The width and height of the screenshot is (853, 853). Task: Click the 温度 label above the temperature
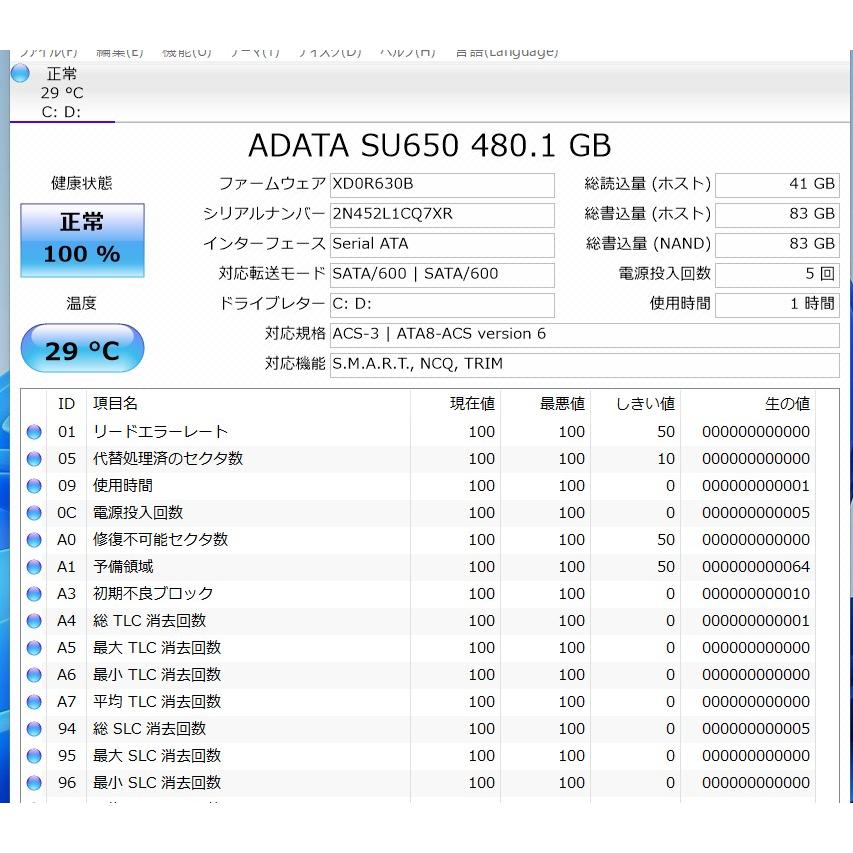tap(82, 304)
